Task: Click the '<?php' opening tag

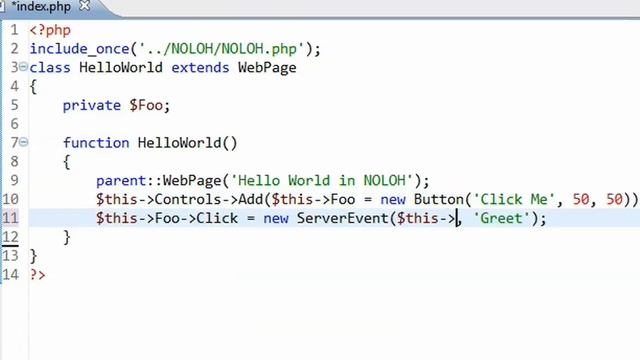Action: (x=50, y=31)
